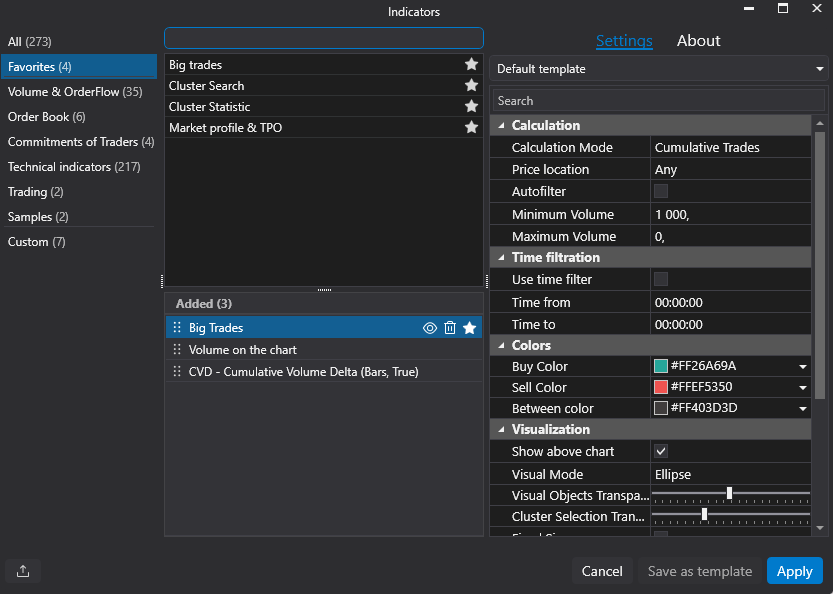Click the Sell Color red swatch

661,387
